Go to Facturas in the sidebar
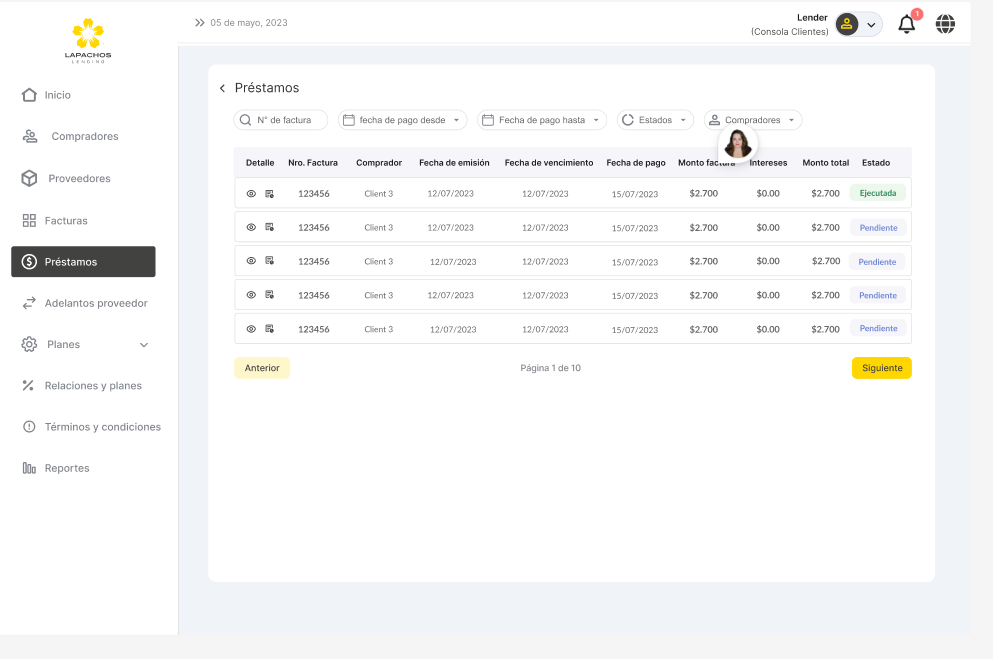This screenshot has height=659, width=993. click(66, 220)
